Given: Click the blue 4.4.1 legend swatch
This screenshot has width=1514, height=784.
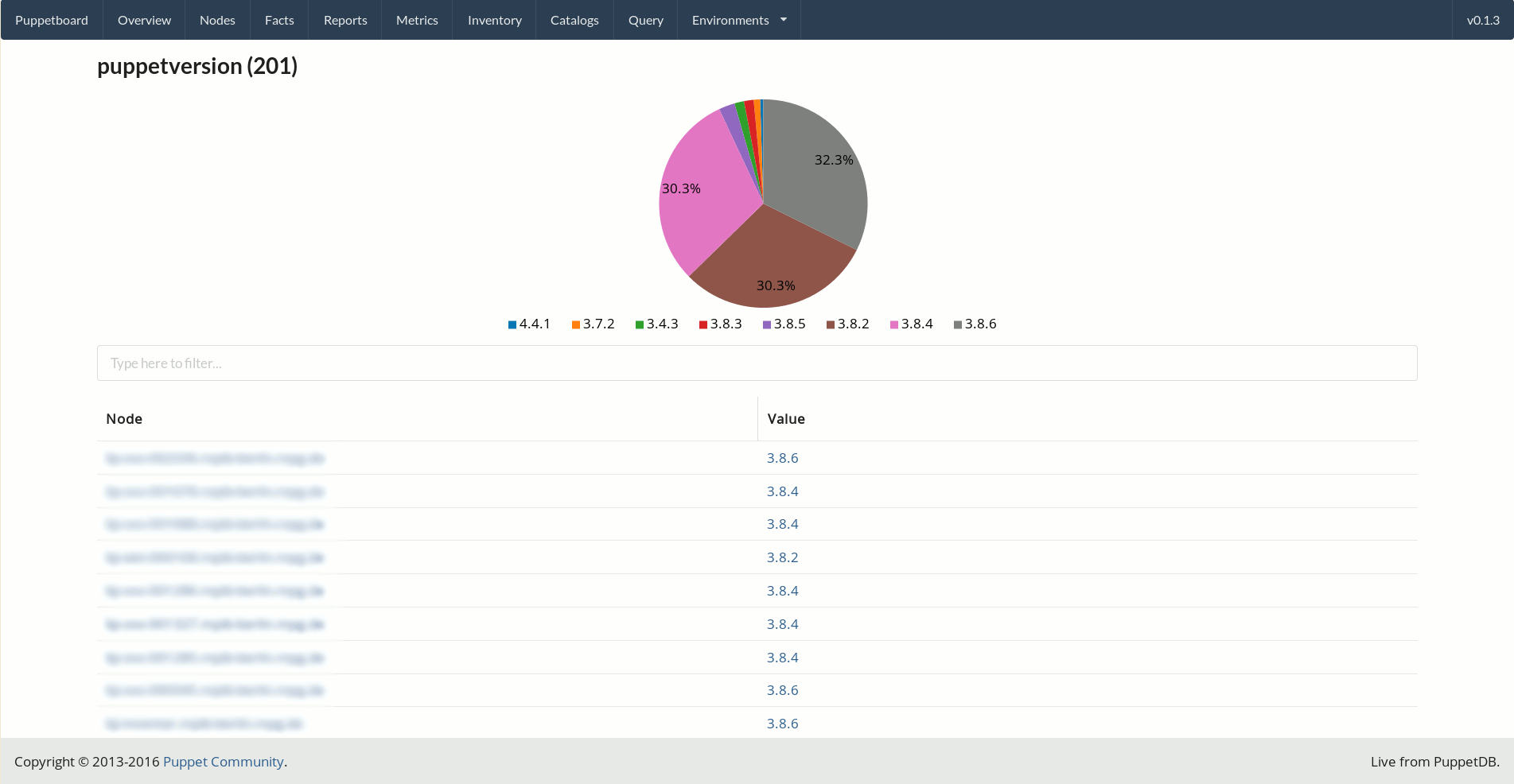Looking at the screenshot, I should click(512, 324).
